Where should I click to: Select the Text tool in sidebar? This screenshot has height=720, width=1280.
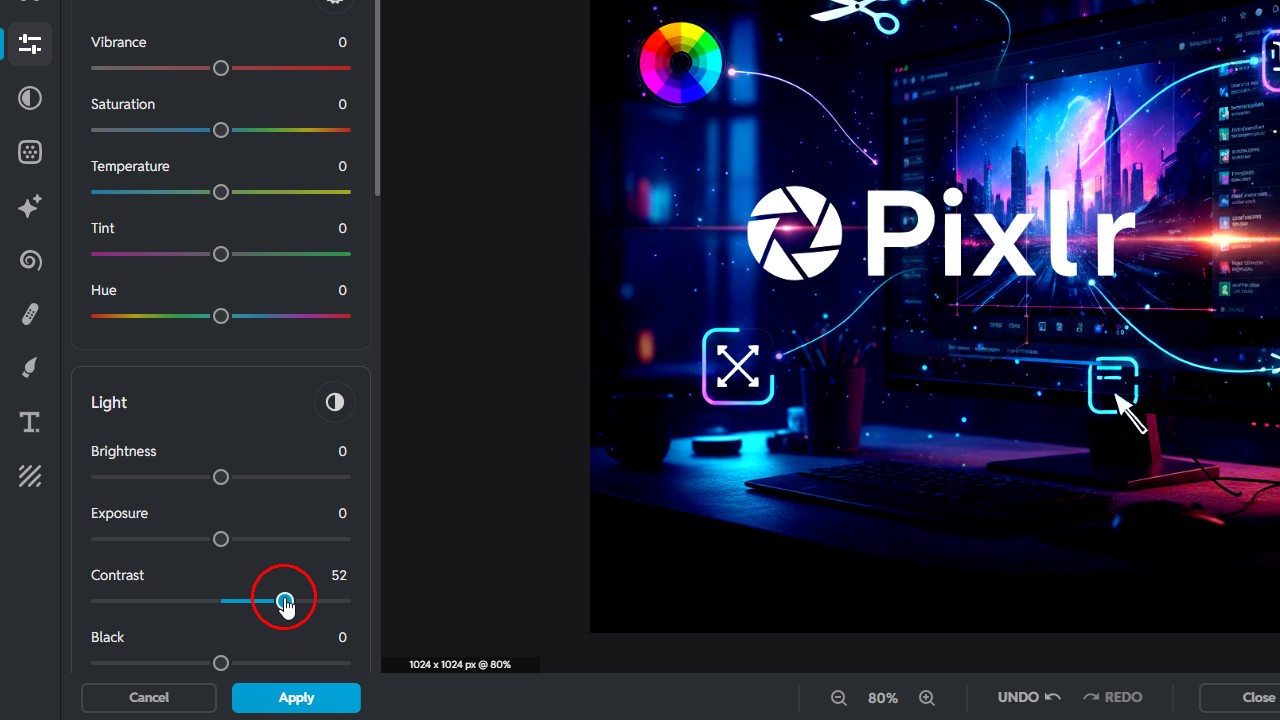[x=30, y=422]
